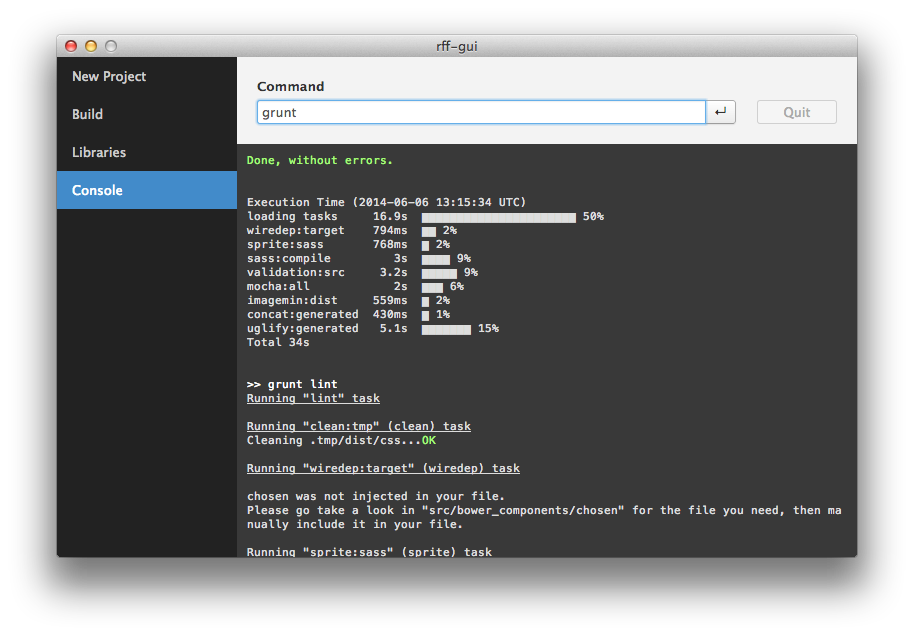Click the sass:compile 9% progress bar

(x=435, y=259)
